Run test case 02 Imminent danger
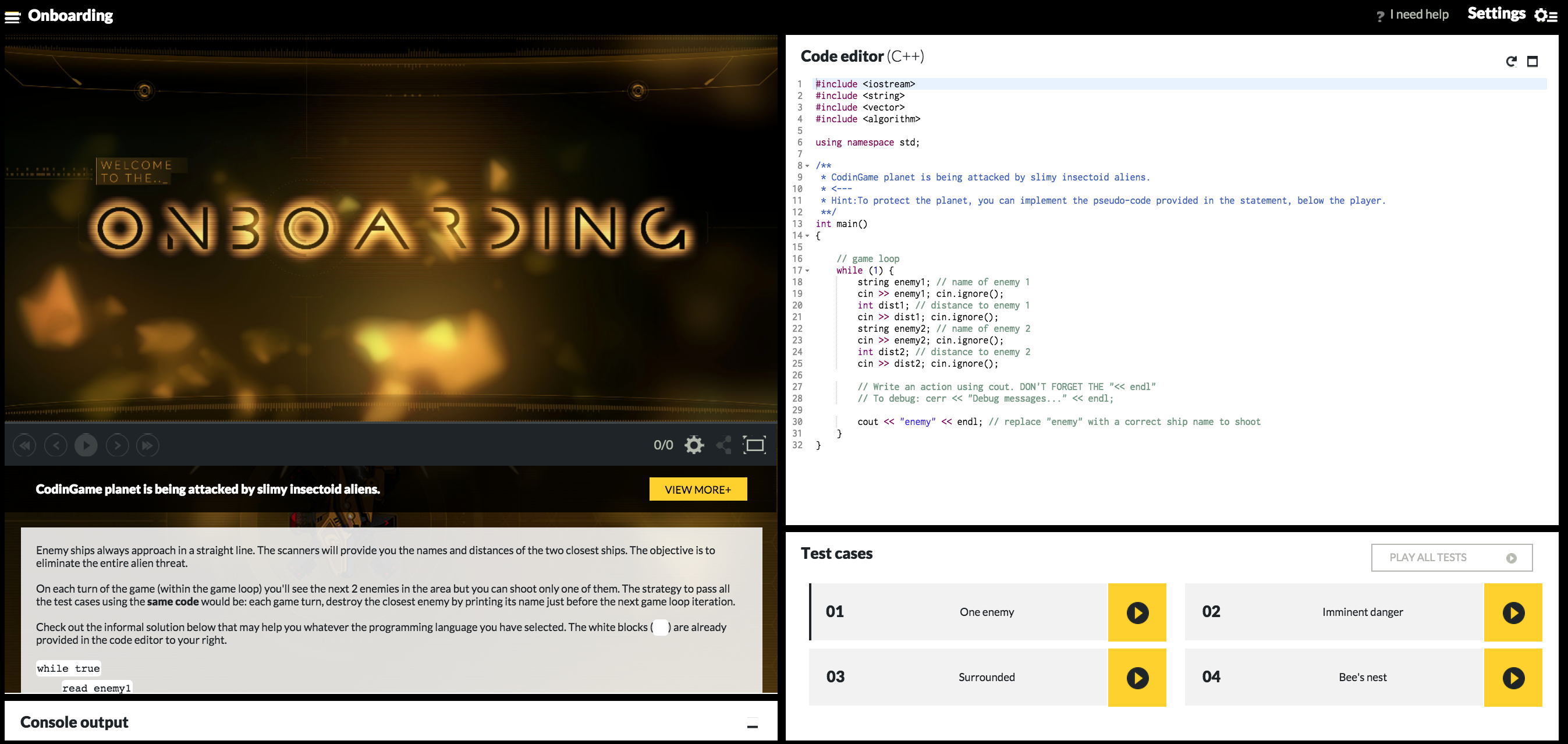 [1513, 612]
